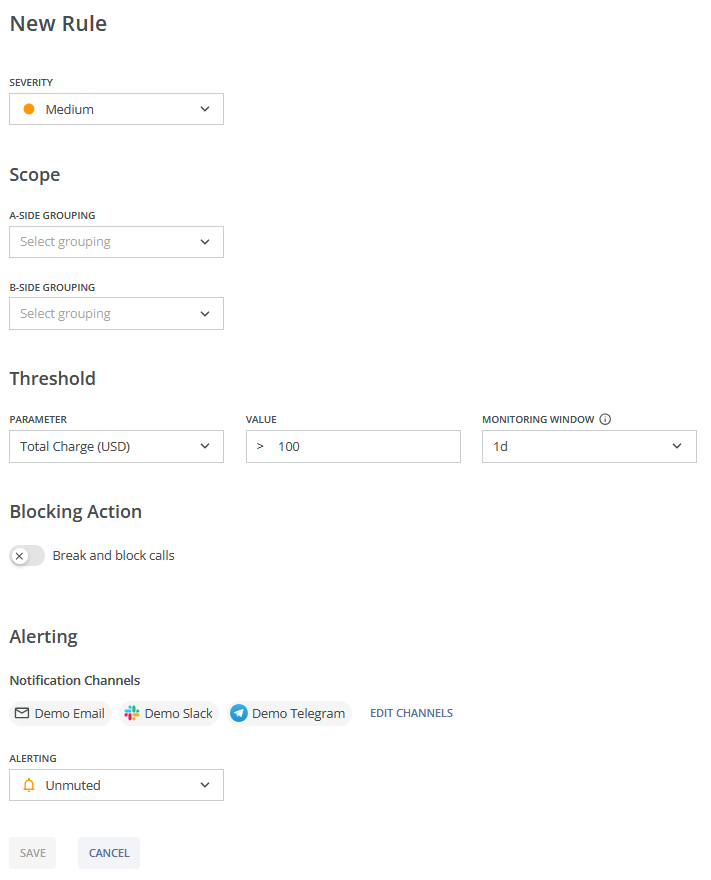Click the orange Medium severity dot

pyautogui.click(x=29, y=109)
